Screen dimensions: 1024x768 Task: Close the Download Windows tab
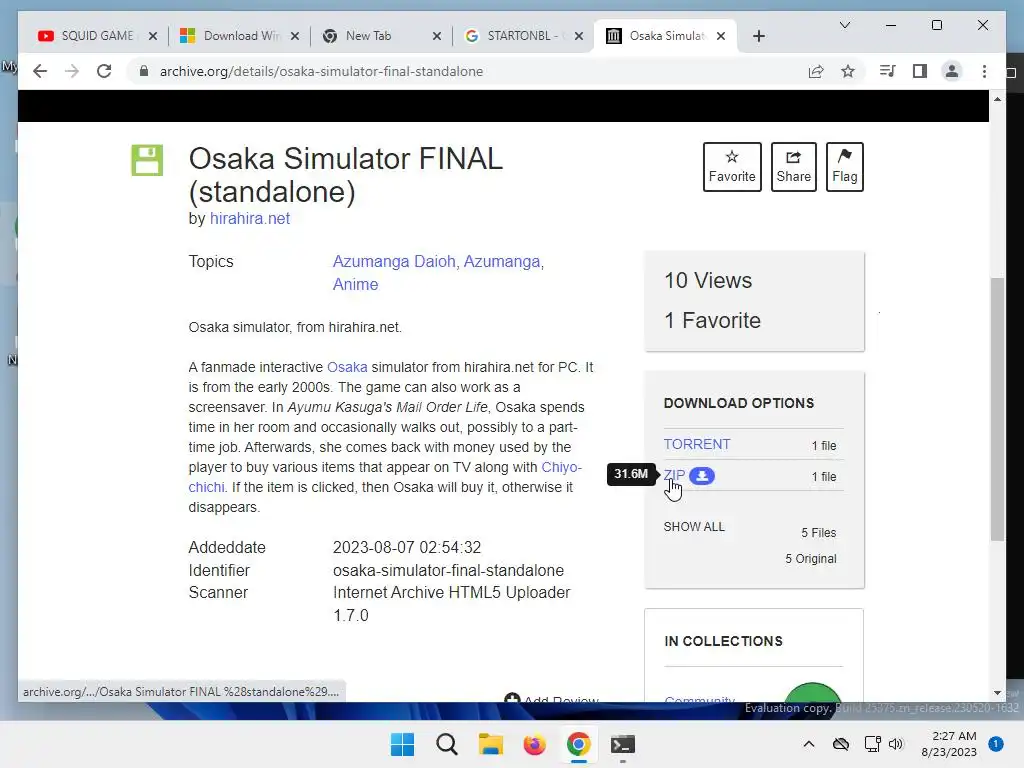click(x=295, y=36)
